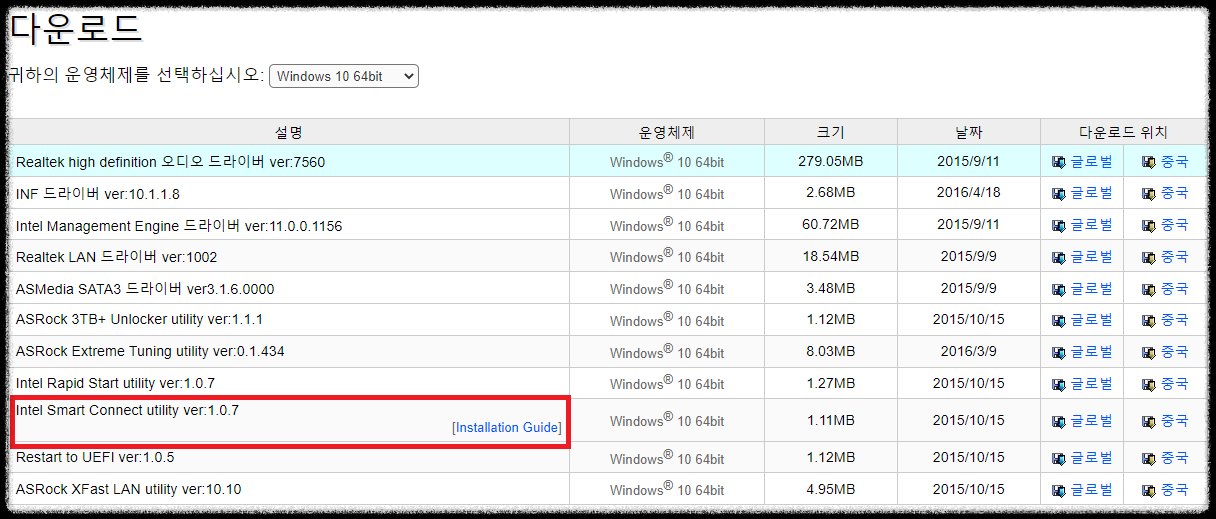
Task: Open the Installation Guide link for Intel Smart Connect
Action: point(507,427)
